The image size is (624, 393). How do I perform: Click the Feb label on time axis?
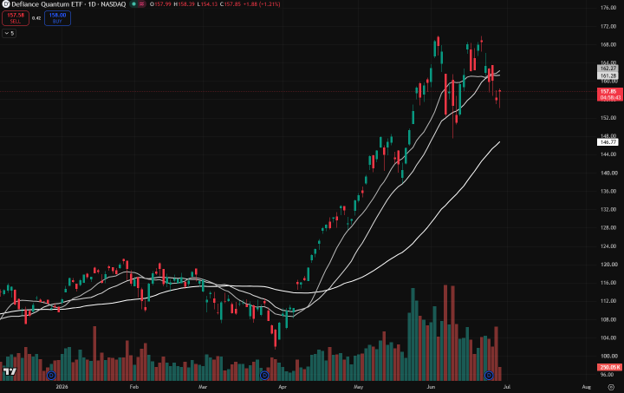134,387
